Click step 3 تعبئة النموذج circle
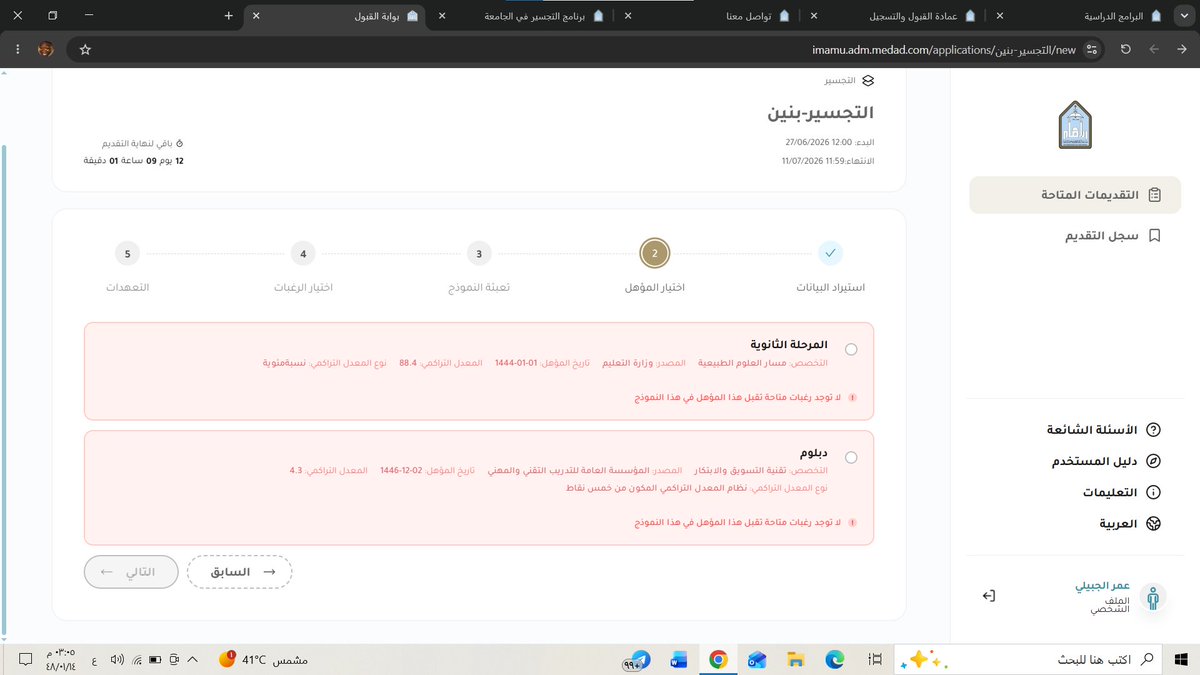This screenshot has height=675, width=1200. [x=479, y=254]
